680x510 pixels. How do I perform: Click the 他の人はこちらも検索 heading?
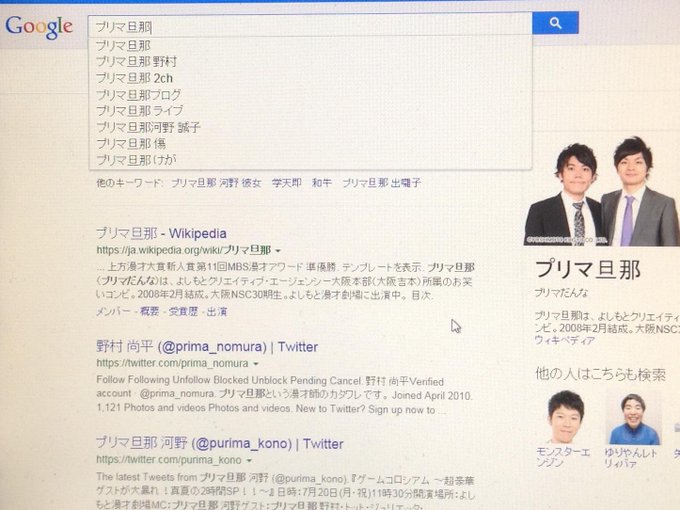coord(600,374)
